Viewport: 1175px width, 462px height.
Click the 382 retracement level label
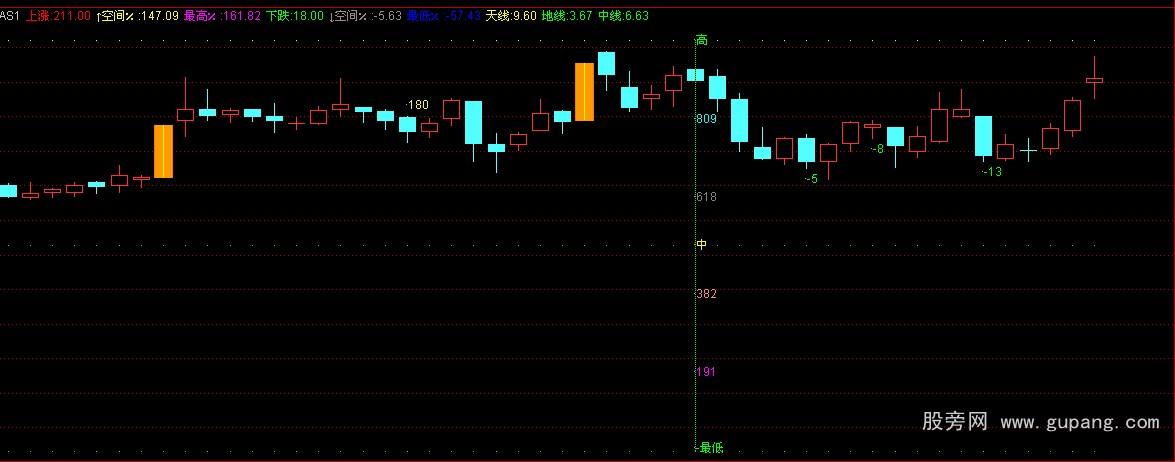coord(706,294)
